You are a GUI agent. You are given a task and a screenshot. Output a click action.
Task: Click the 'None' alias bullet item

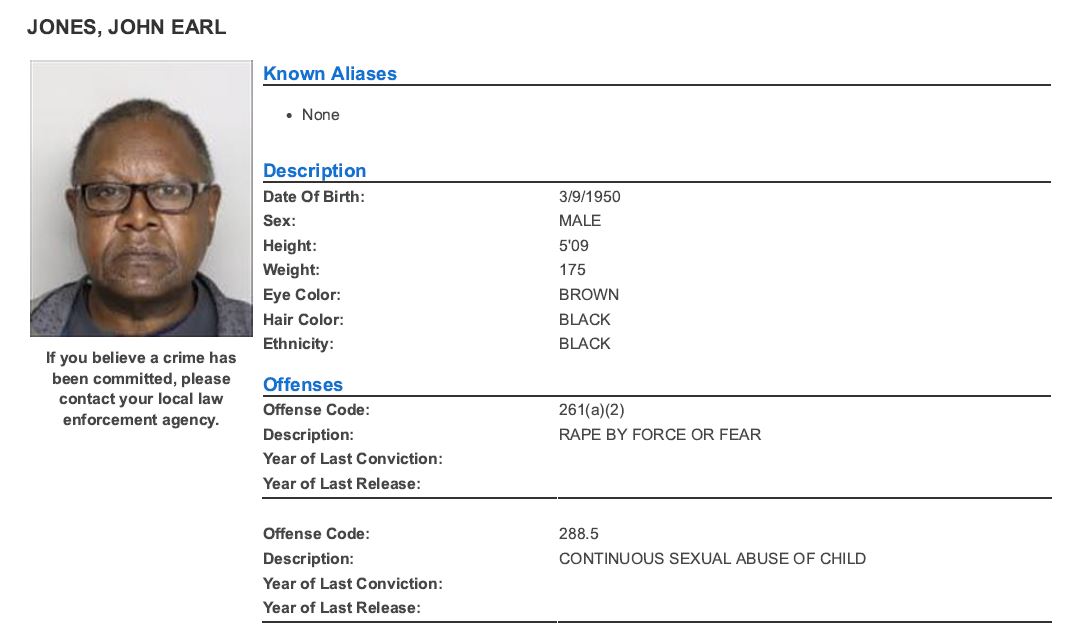point(321,115)
